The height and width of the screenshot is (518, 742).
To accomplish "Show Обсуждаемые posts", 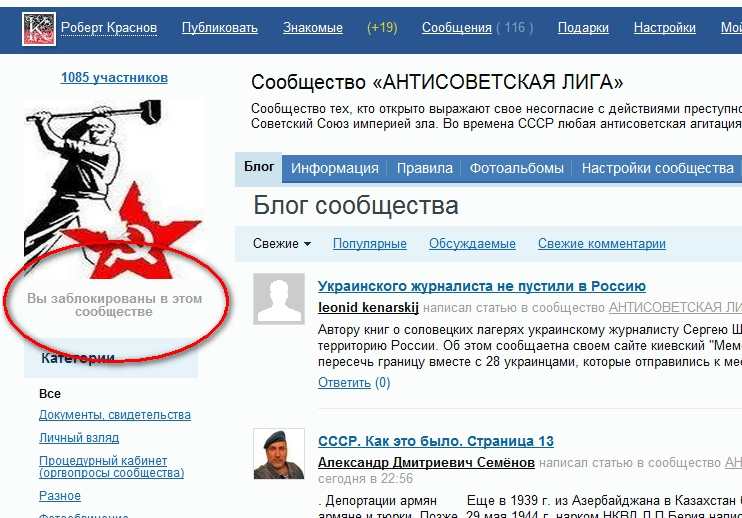I will pyautogui.click(x=472, y=244).
